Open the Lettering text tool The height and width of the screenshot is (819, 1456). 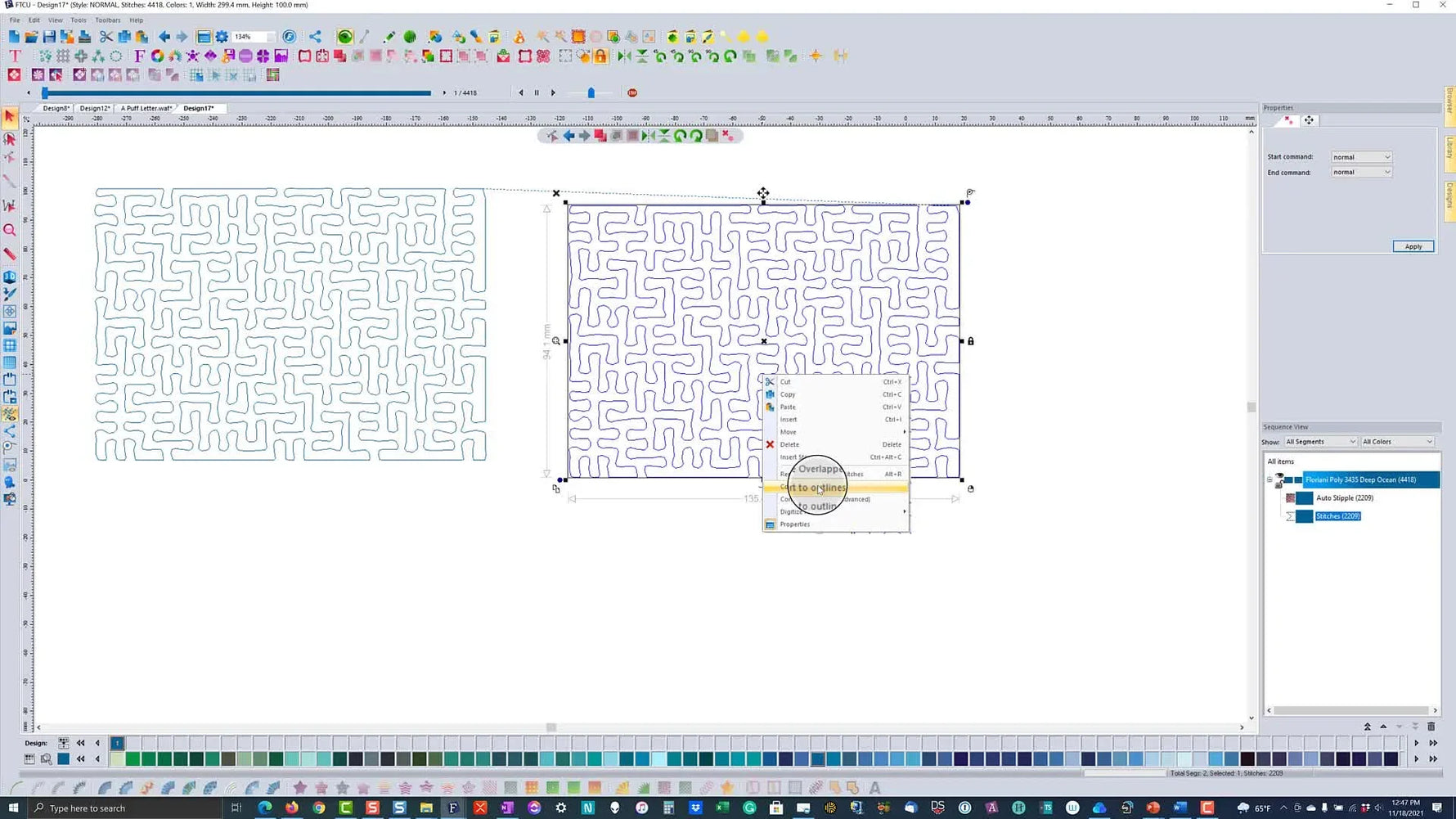[15, 56]
